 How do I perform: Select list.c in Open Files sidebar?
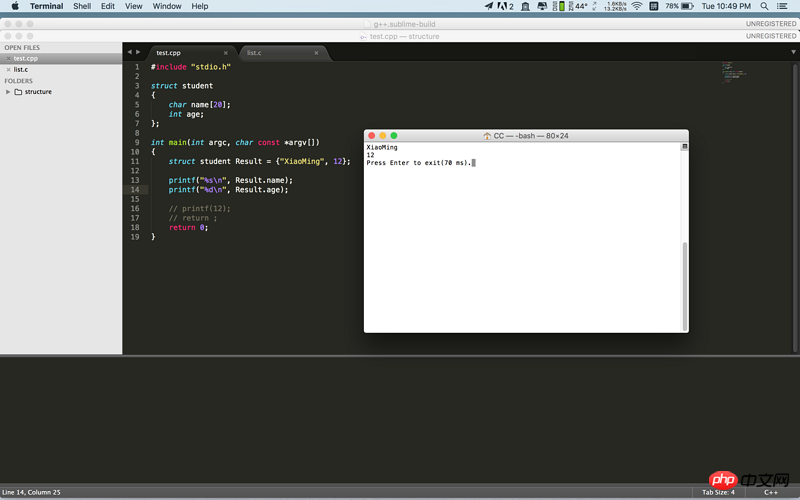coord(61,69)
